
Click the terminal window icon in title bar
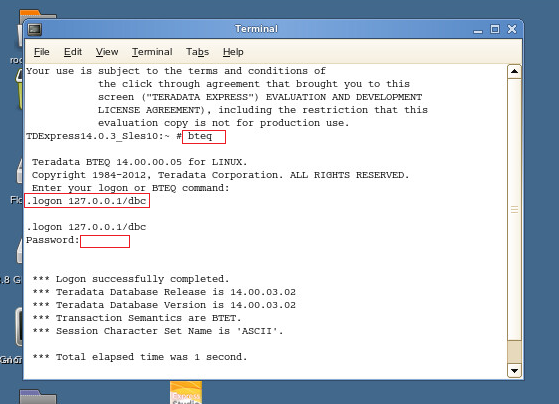tap(35, 29)
